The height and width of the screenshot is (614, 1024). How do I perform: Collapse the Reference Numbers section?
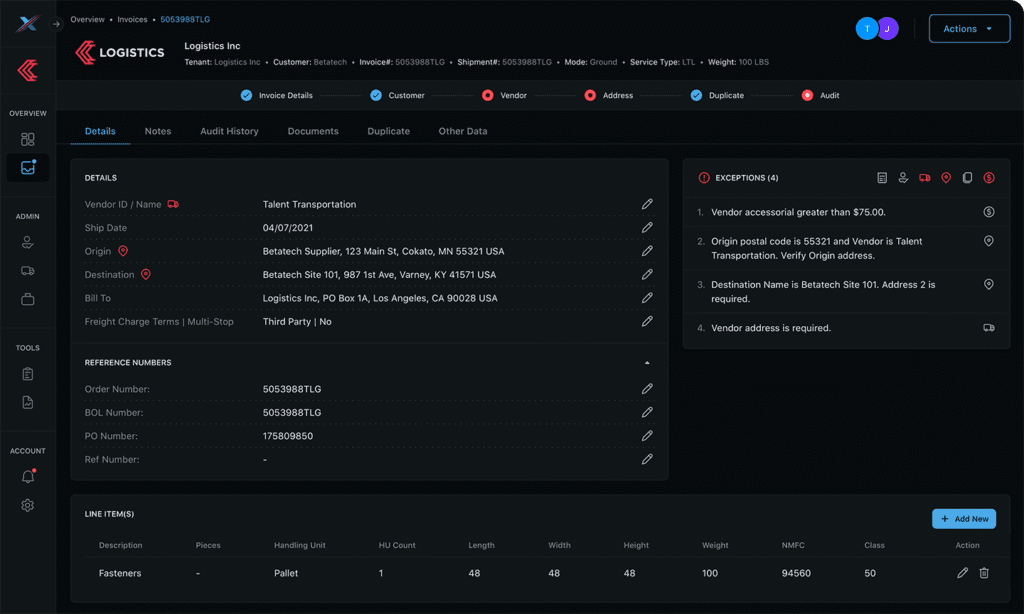(x=647, y=363)
